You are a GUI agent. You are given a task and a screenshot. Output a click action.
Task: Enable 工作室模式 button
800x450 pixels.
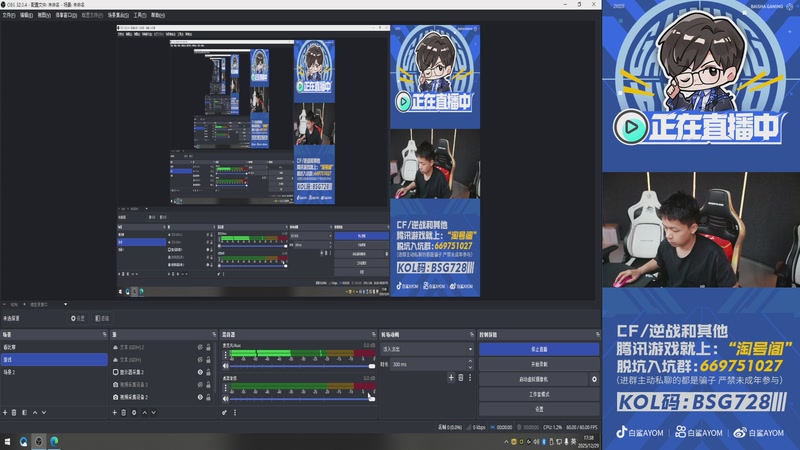[x=539, y=394]
